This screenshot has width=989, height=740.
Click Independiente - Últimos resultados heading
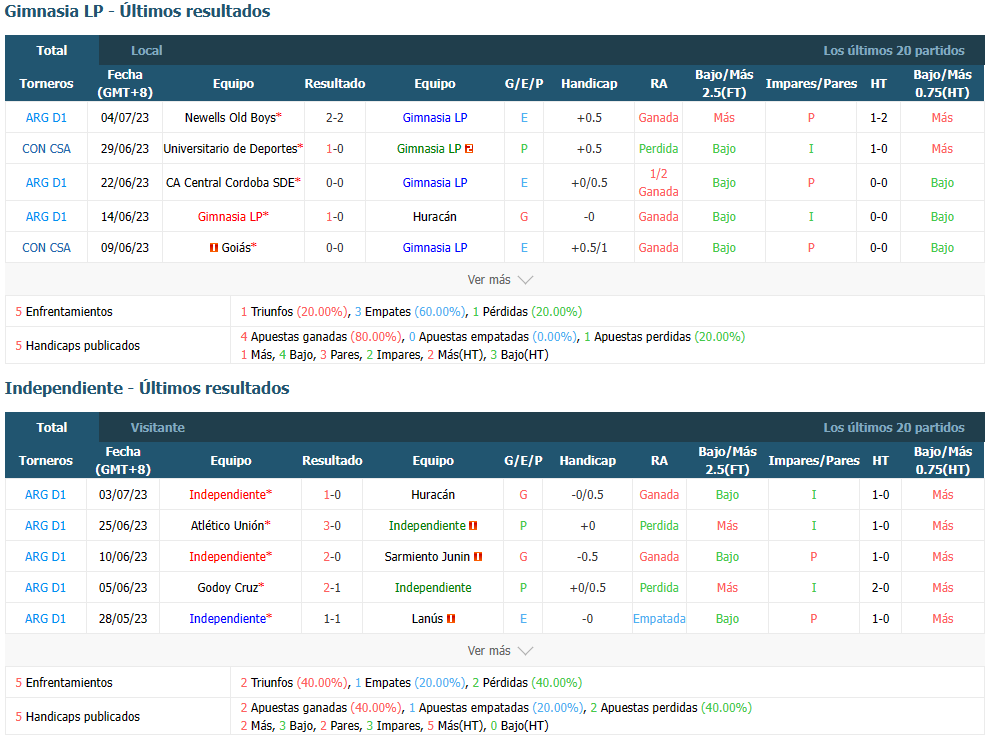[147, 389]
